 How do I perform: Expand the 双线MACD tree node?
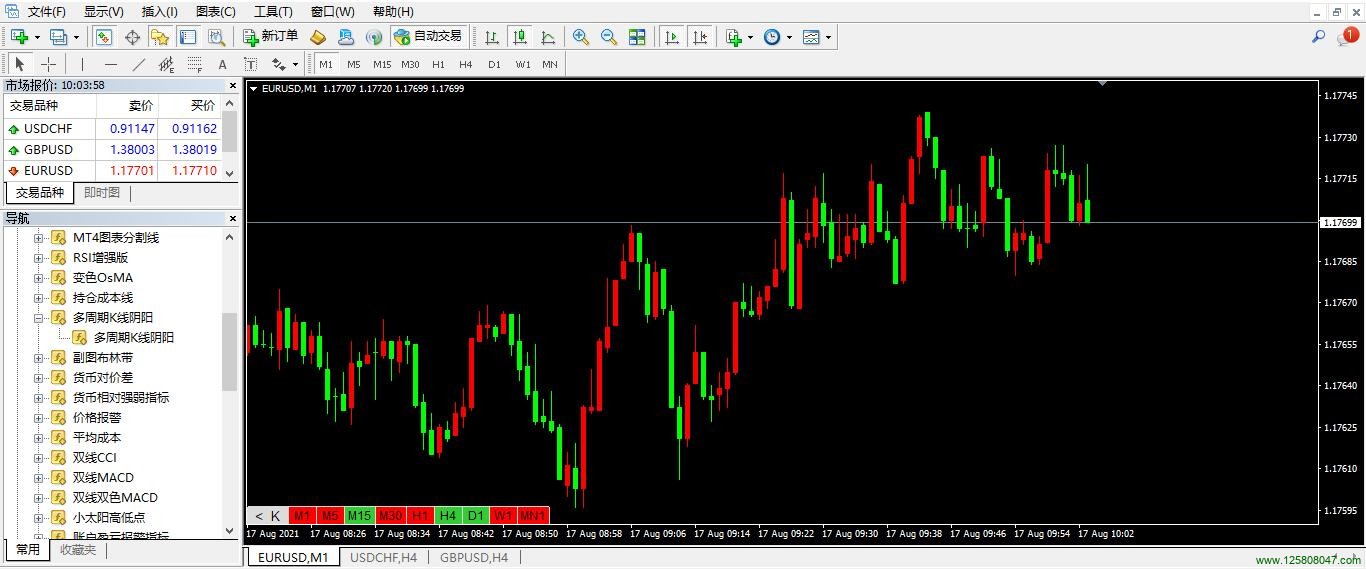(x=39, y=477)
